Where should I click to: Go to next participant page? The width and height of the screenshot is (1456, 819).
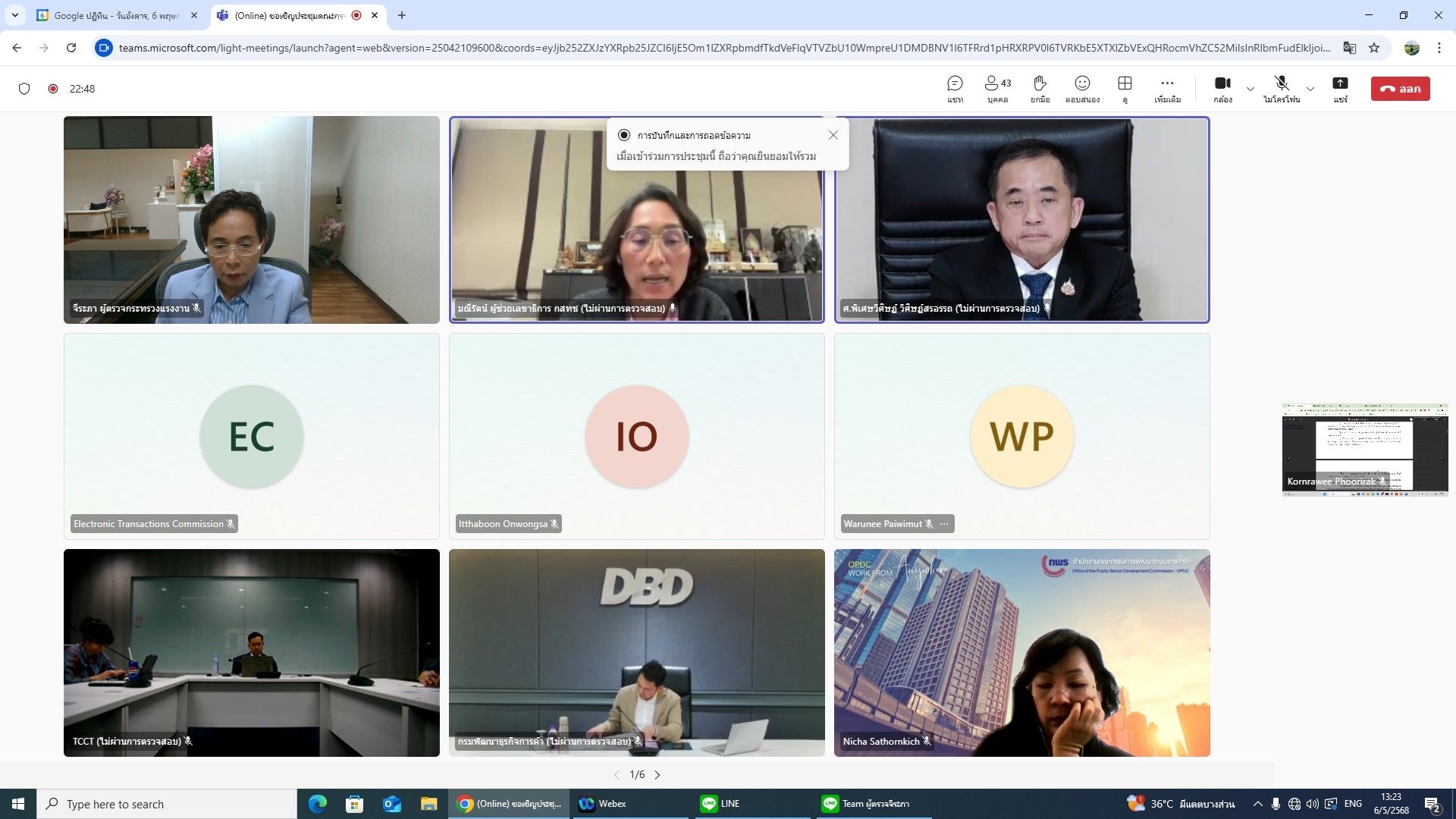coord(657,774)
